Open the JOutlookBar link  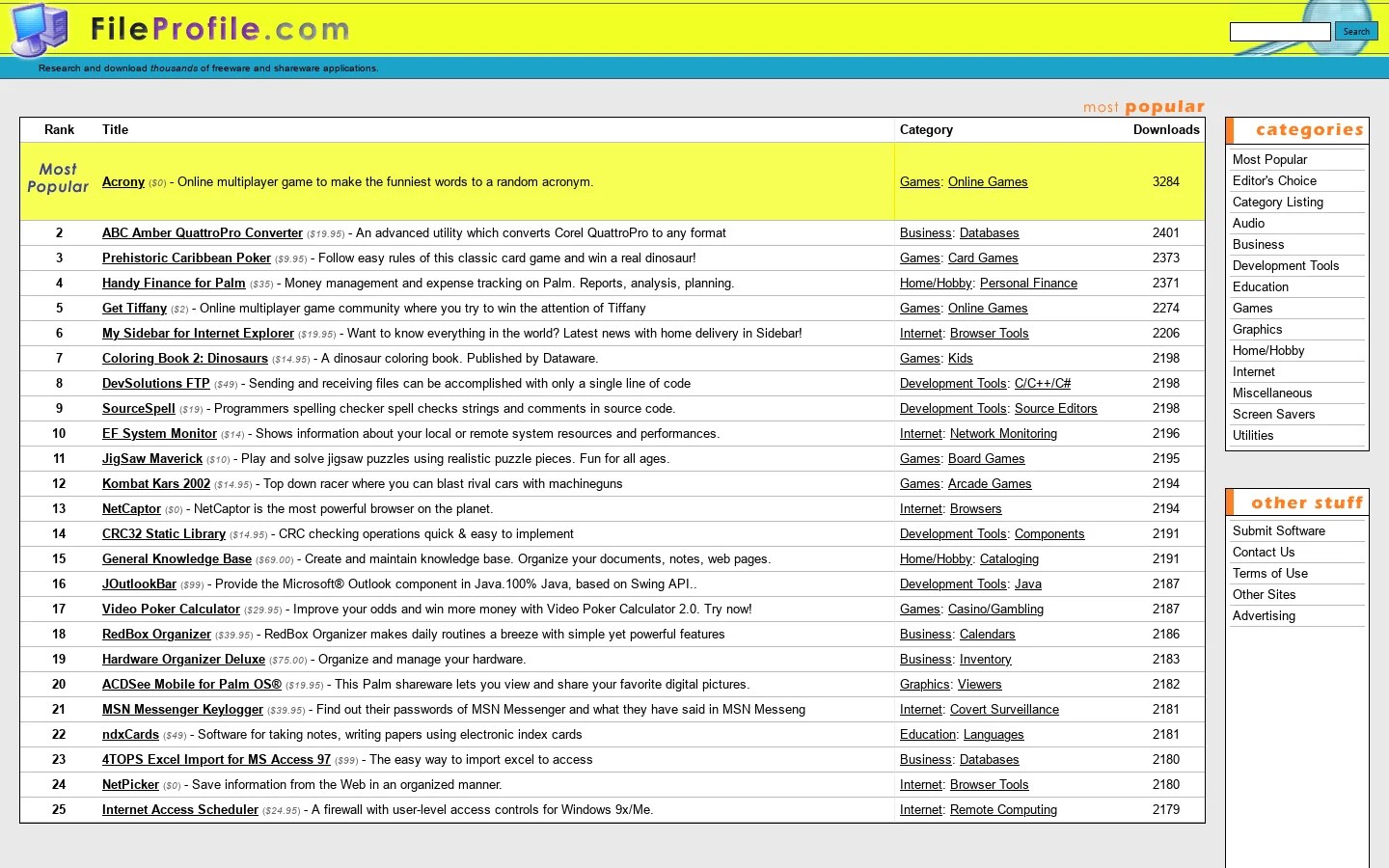pyautogui.click(x=139, y=584)
